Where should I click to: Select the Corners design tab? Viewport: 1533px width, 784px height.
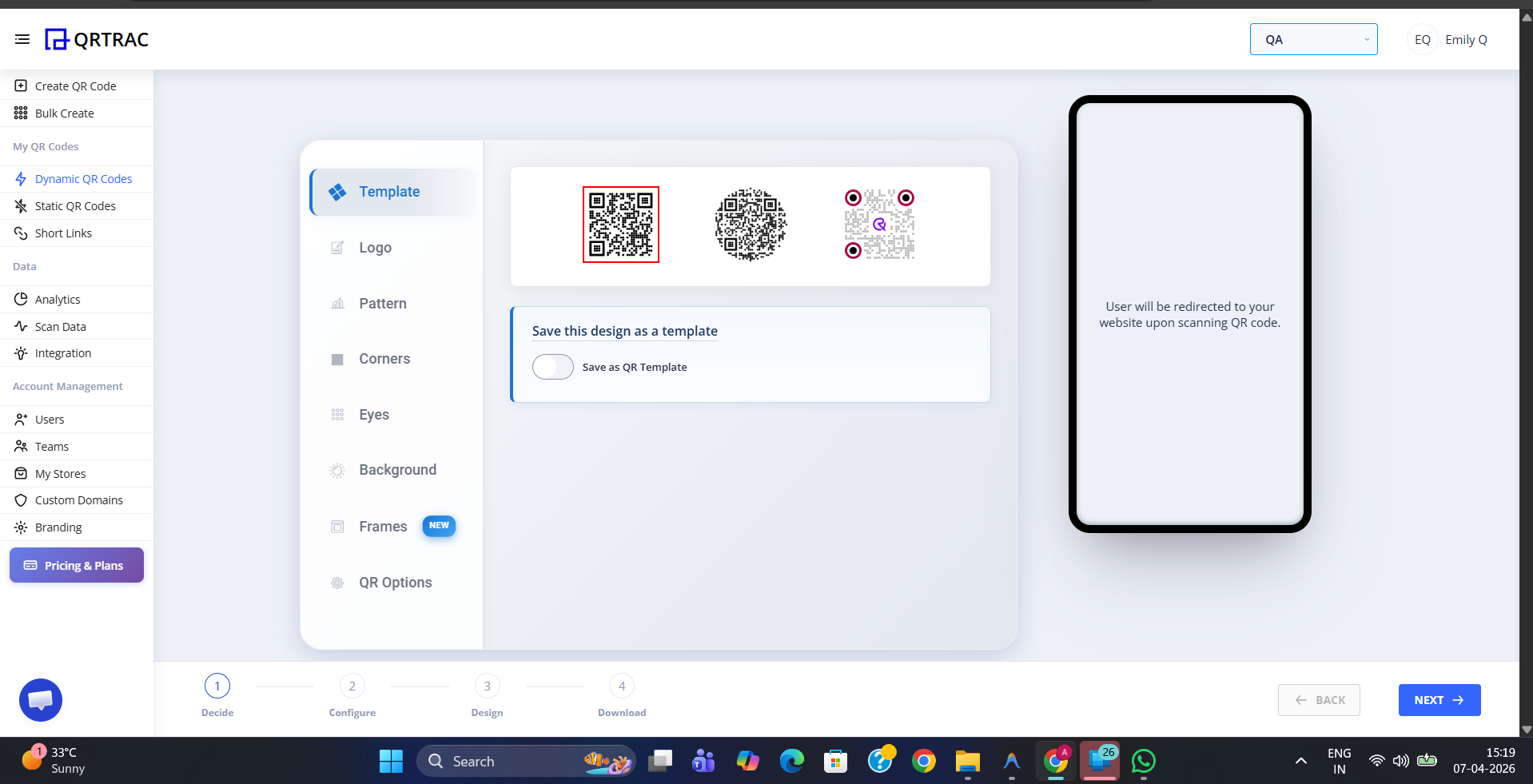pyautogui.click(x=384, y=358)
